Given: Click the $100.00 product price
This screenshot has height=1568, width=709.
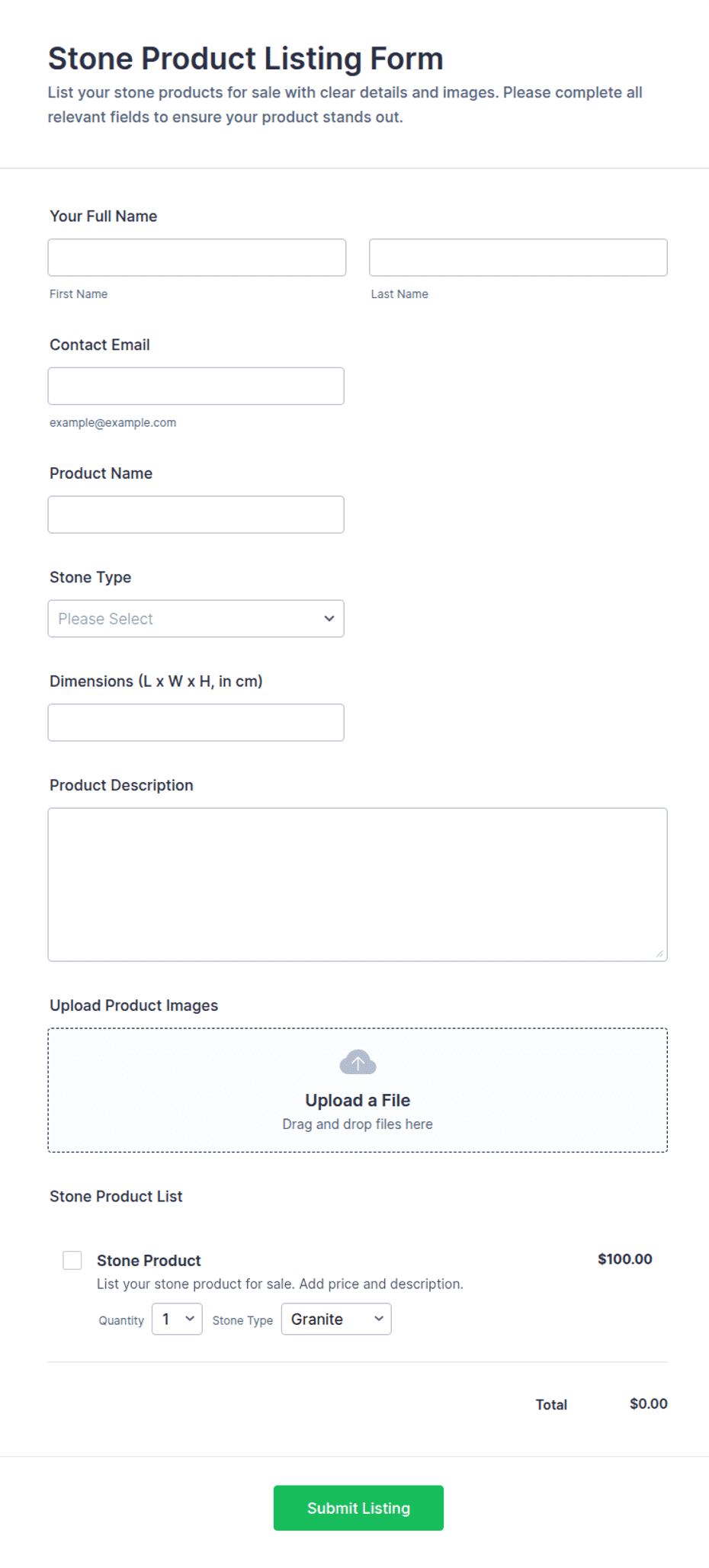Looking at the screenshot, I should coord(625,1259).
